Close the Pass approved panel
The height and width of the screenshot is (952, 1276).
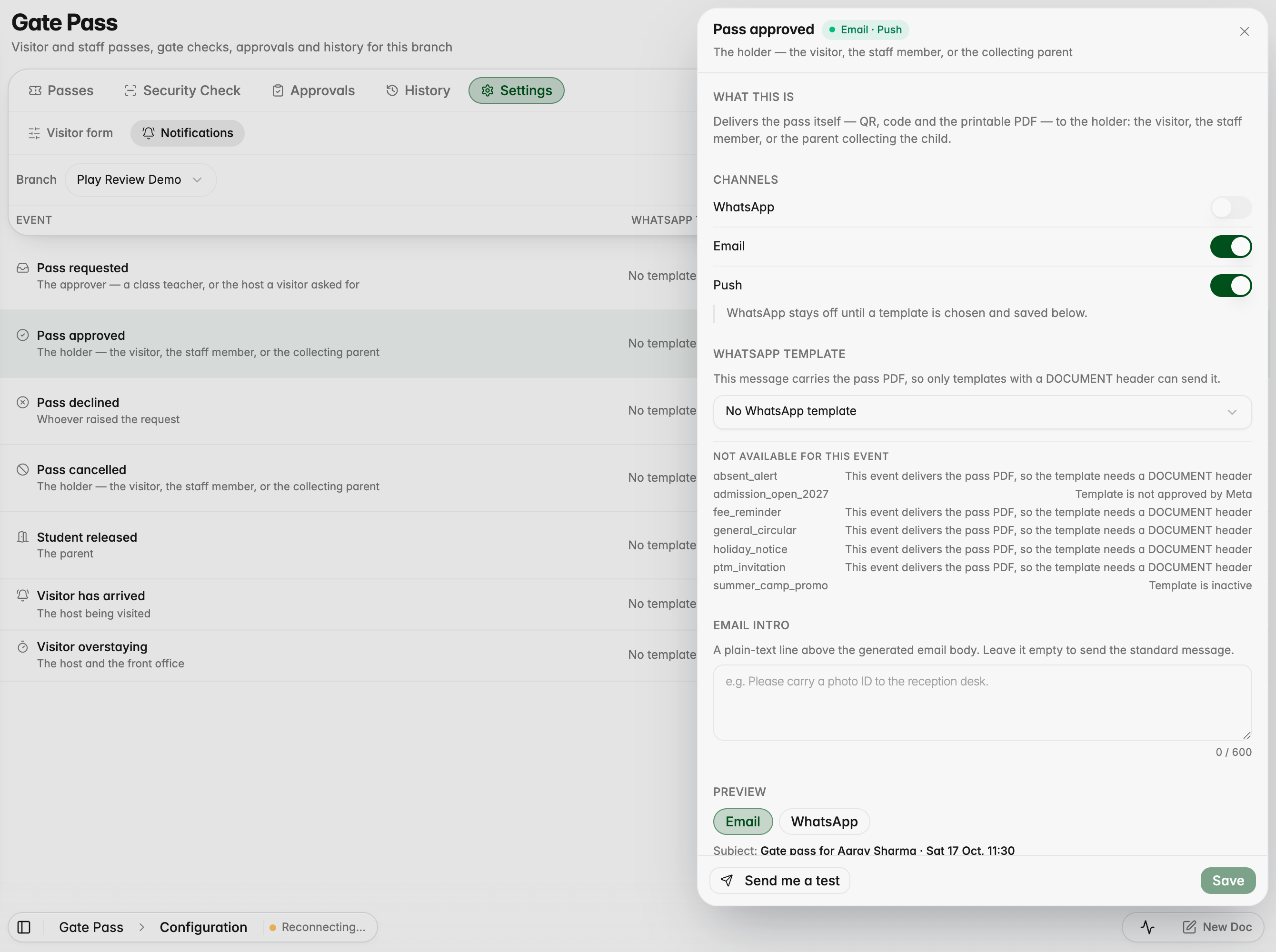coord(1244,32)
